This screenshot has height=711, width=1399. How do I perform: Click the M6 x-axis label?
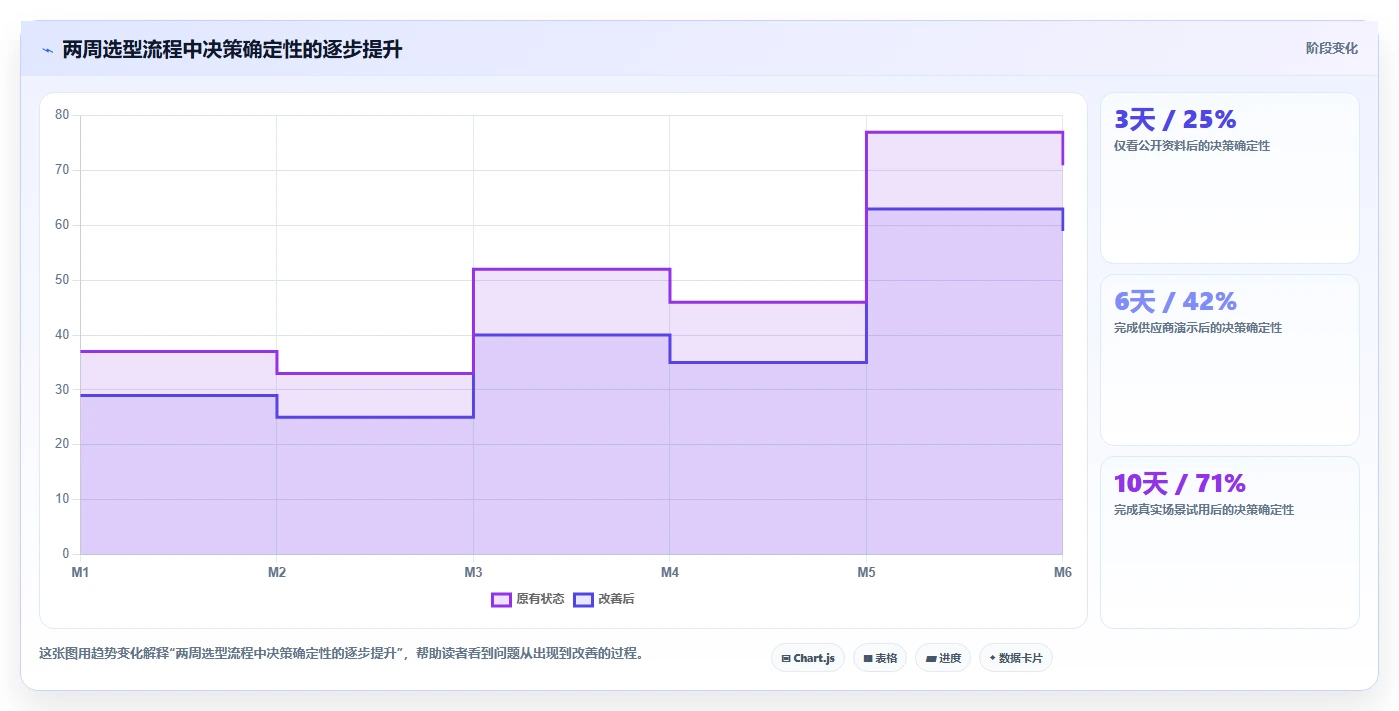(1063, 573)
